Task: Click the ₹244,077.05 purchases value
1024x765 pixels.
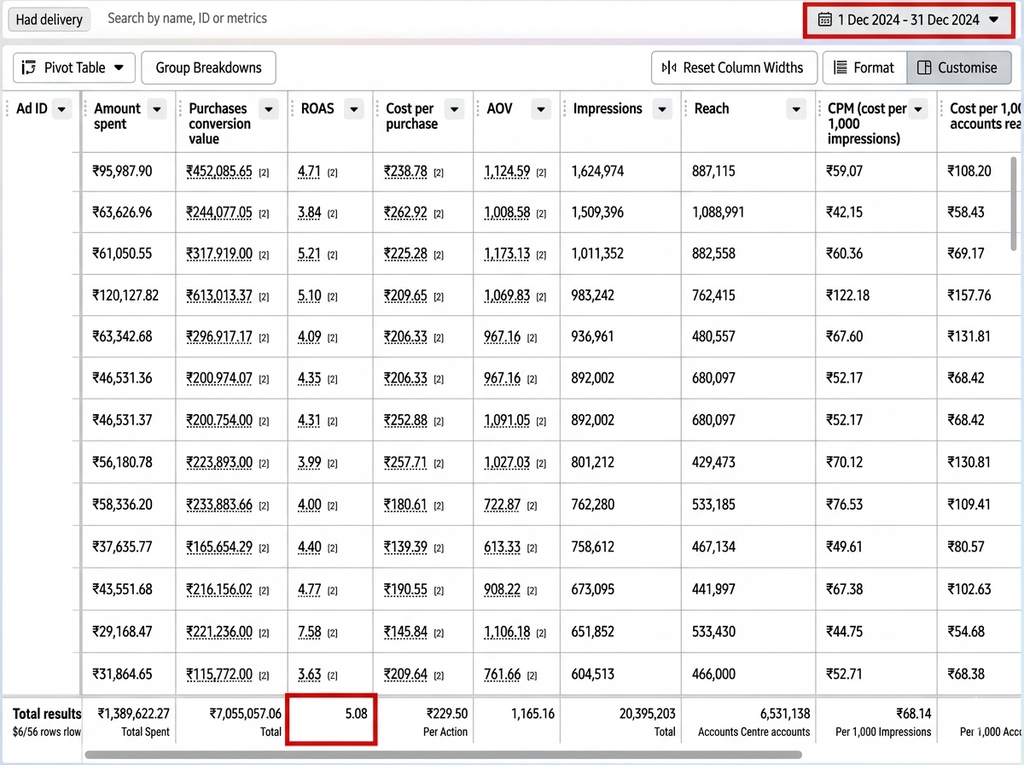Action: (x=219, y=212)
